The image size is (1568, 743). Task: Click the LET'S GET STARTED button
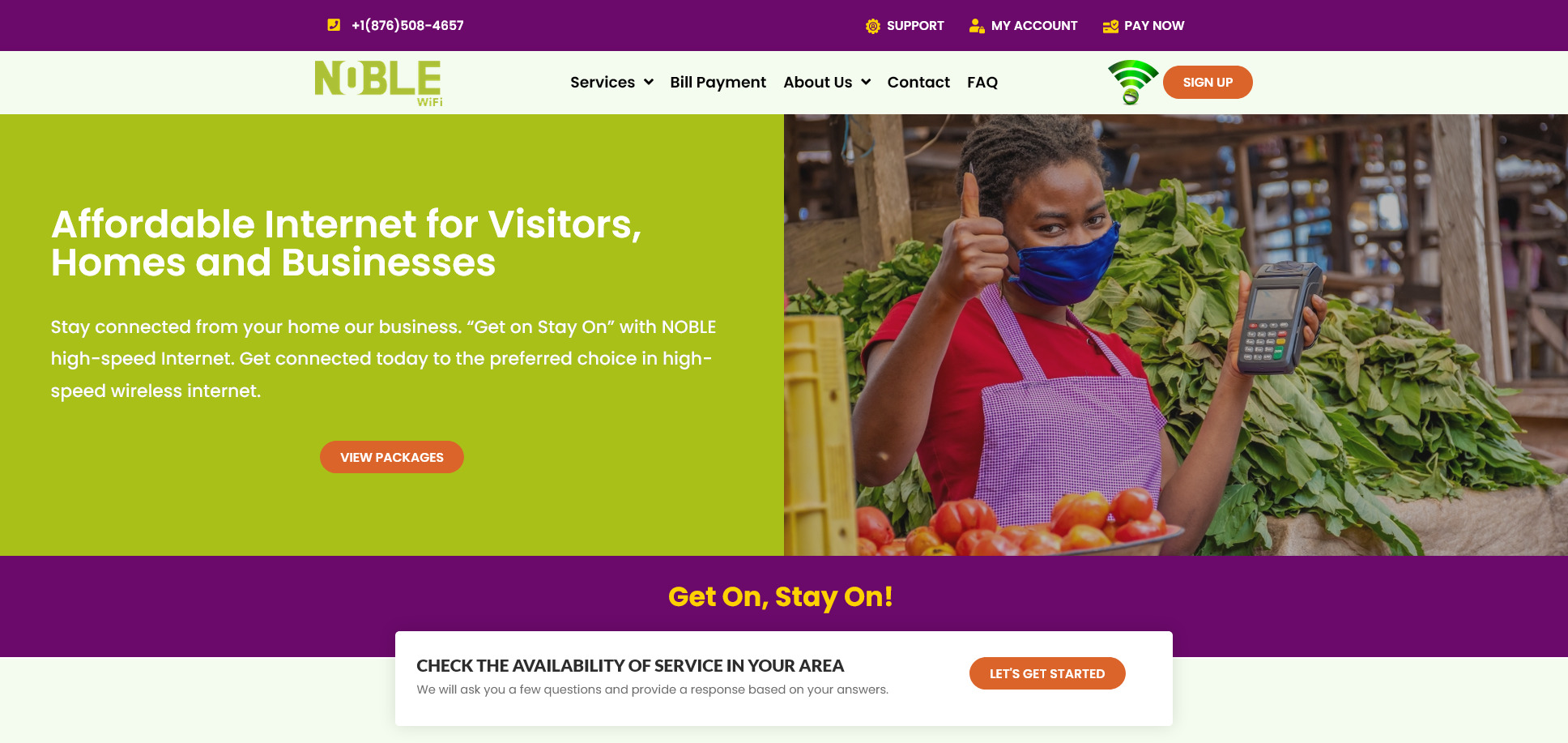coord(1047,673)
